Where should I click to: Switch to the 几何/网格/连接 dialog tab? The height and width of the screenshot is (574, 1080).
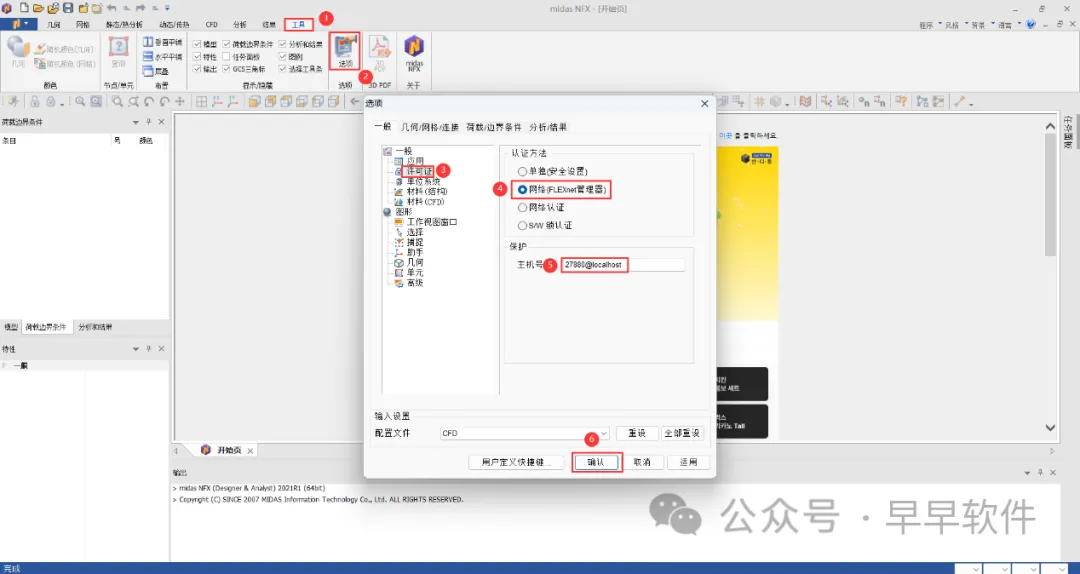(430, 127)
